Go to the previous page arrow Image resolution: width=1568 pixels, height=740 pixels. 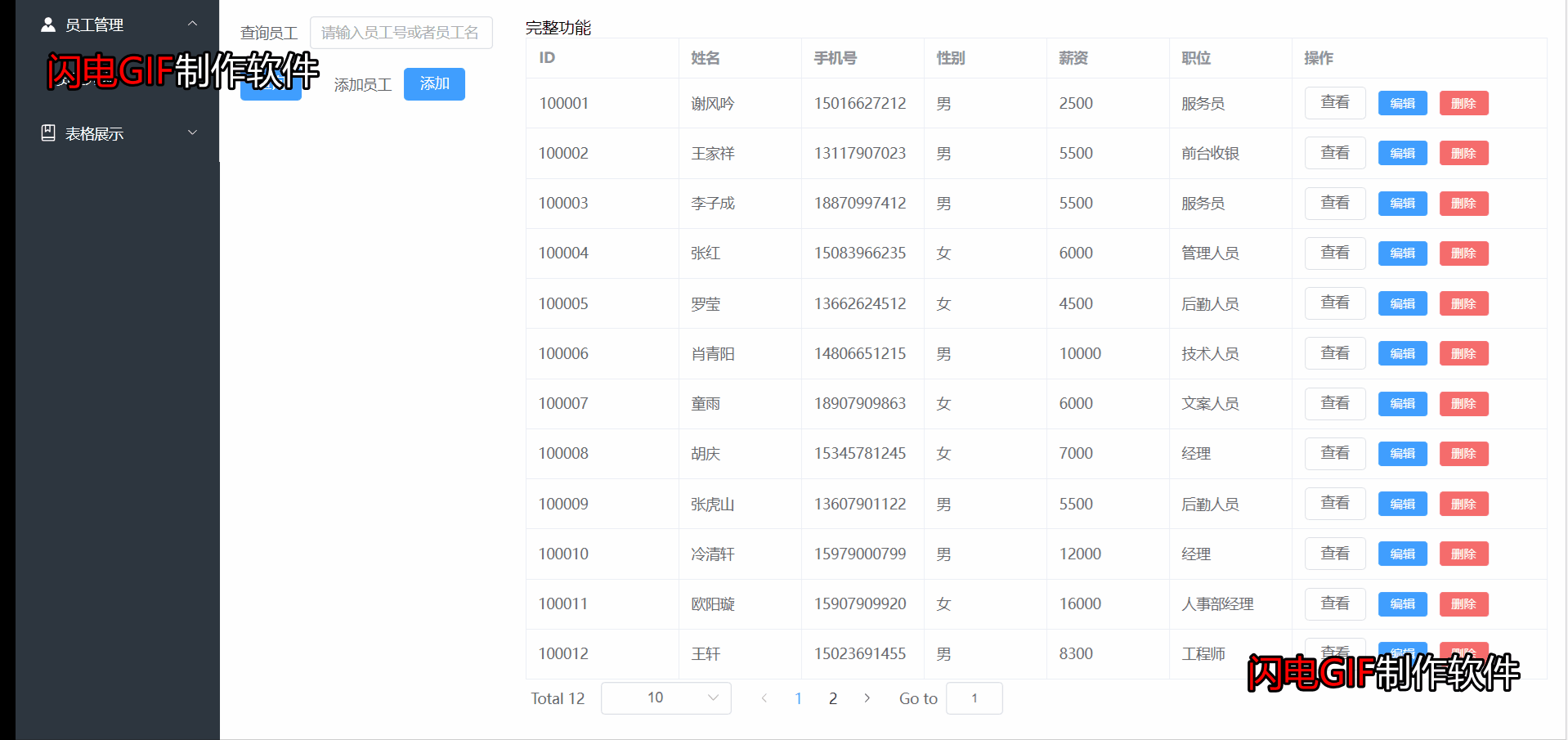pos(764,698)
